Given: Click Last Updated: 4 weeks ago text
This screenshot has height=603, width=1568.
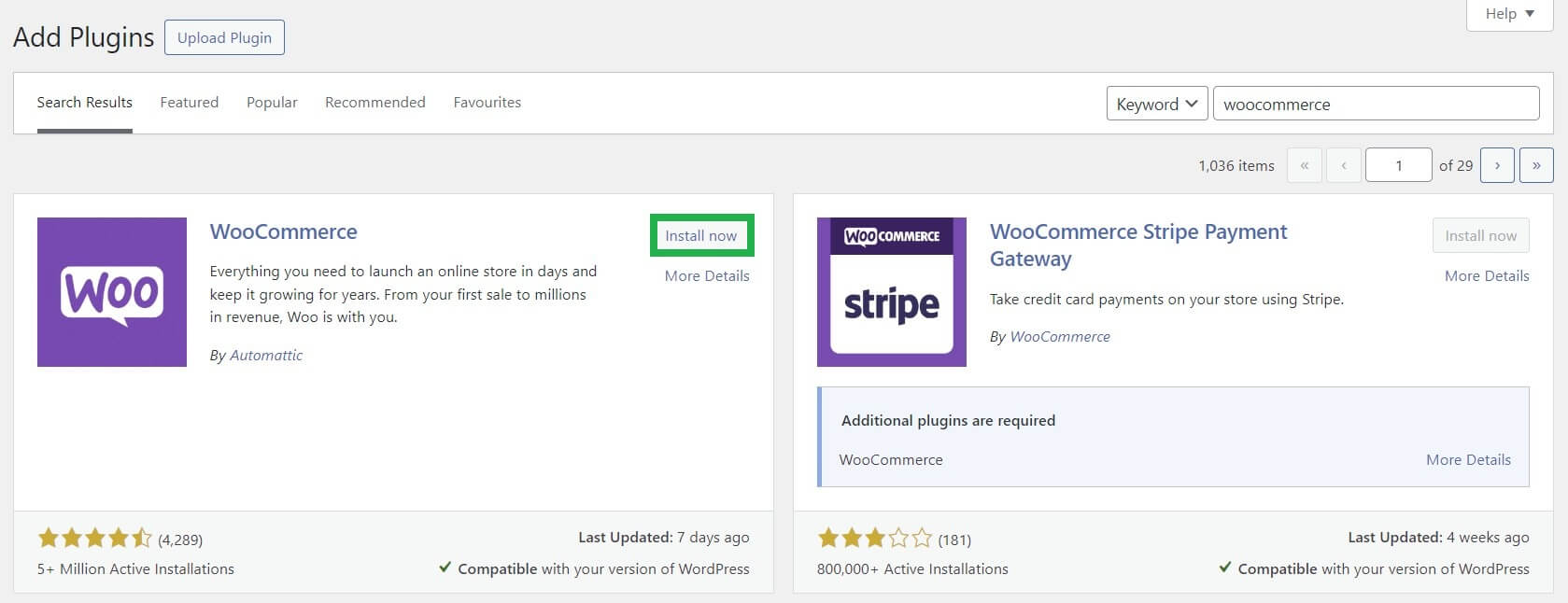Looking at the screenshot, I should coord(1438,537).
